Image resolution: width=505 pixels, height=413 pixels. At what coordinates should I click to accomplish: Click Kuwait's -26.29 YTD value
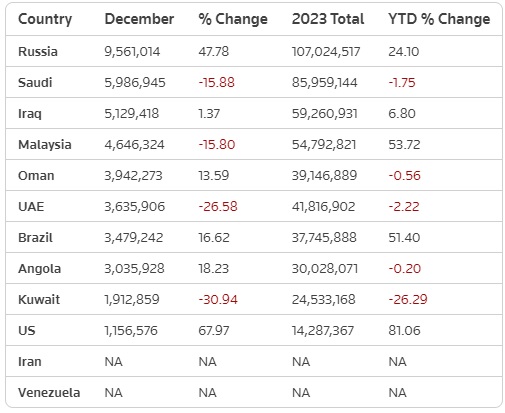point(408,300)
